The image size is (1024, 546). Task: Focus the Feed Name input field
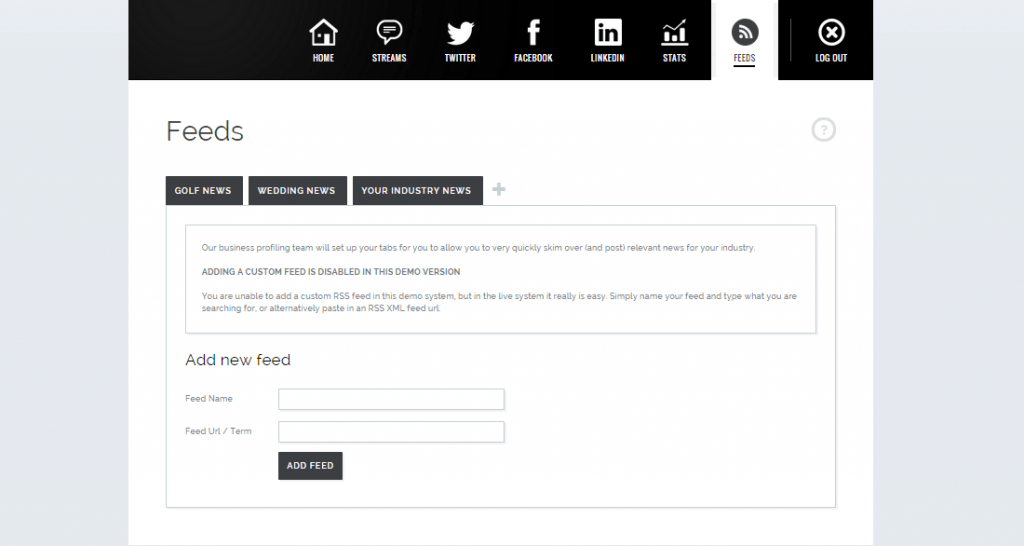391,399
